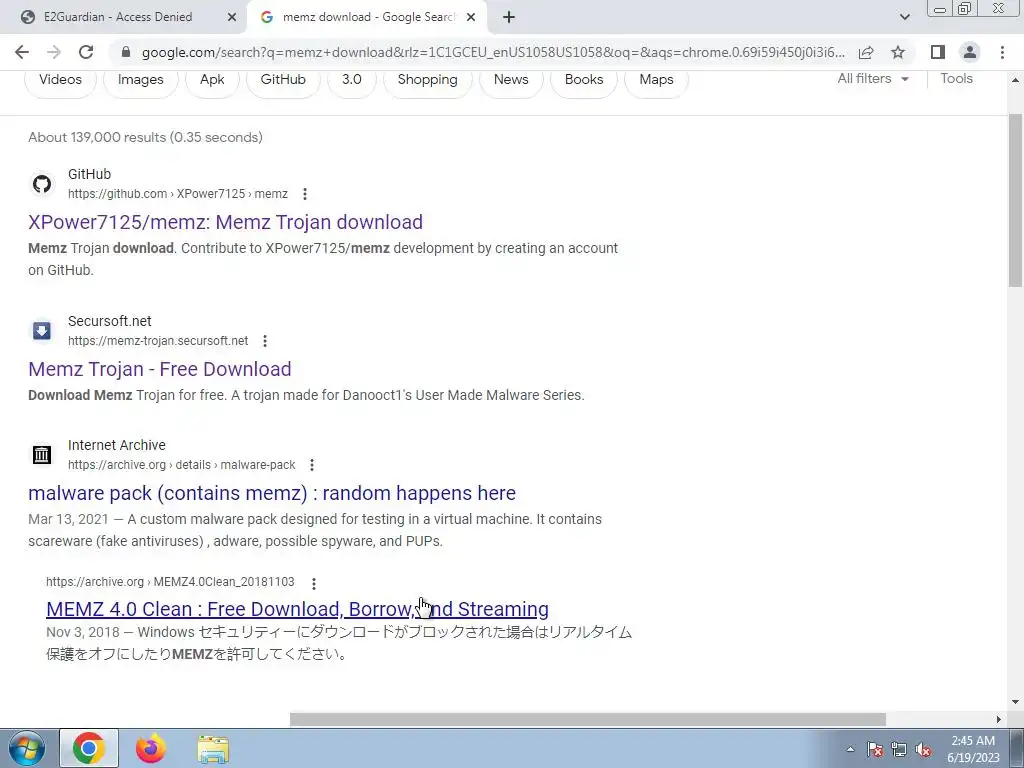1024x768 pixels.
Task: Filter results by News
Action: point(511,80)
